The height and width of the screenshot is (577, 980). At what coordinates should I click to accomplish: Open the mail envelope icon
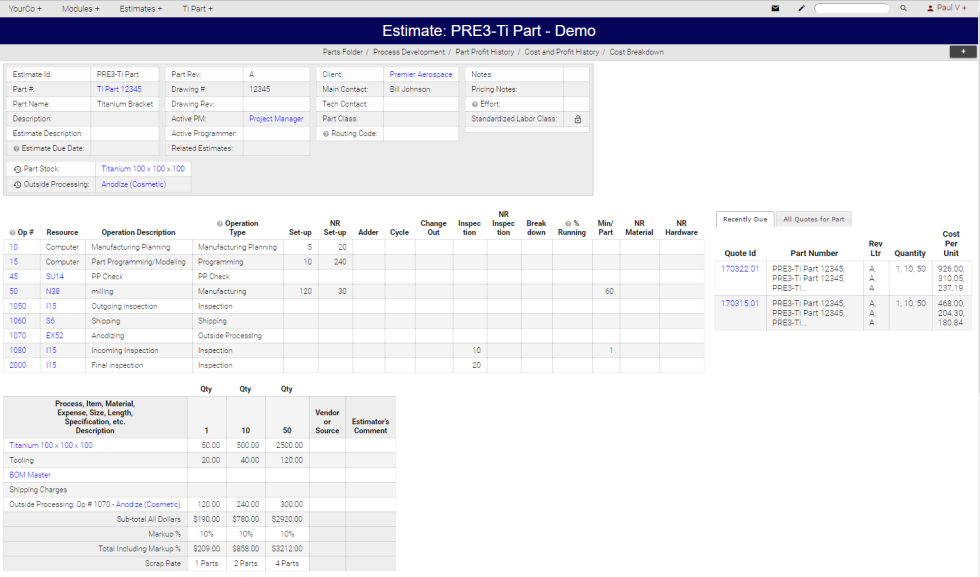point(775,8)
